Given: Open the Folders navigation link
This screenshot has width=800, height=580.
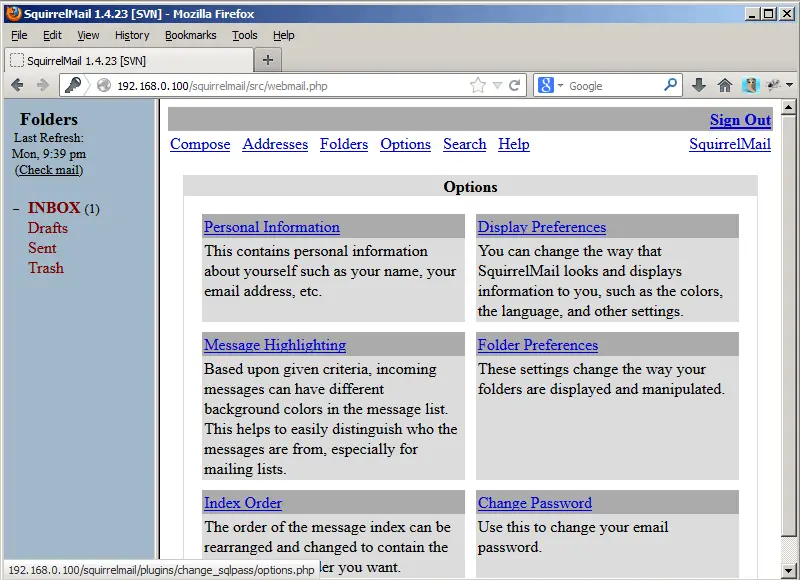Looking at the screenshot, I should (344, 144).
